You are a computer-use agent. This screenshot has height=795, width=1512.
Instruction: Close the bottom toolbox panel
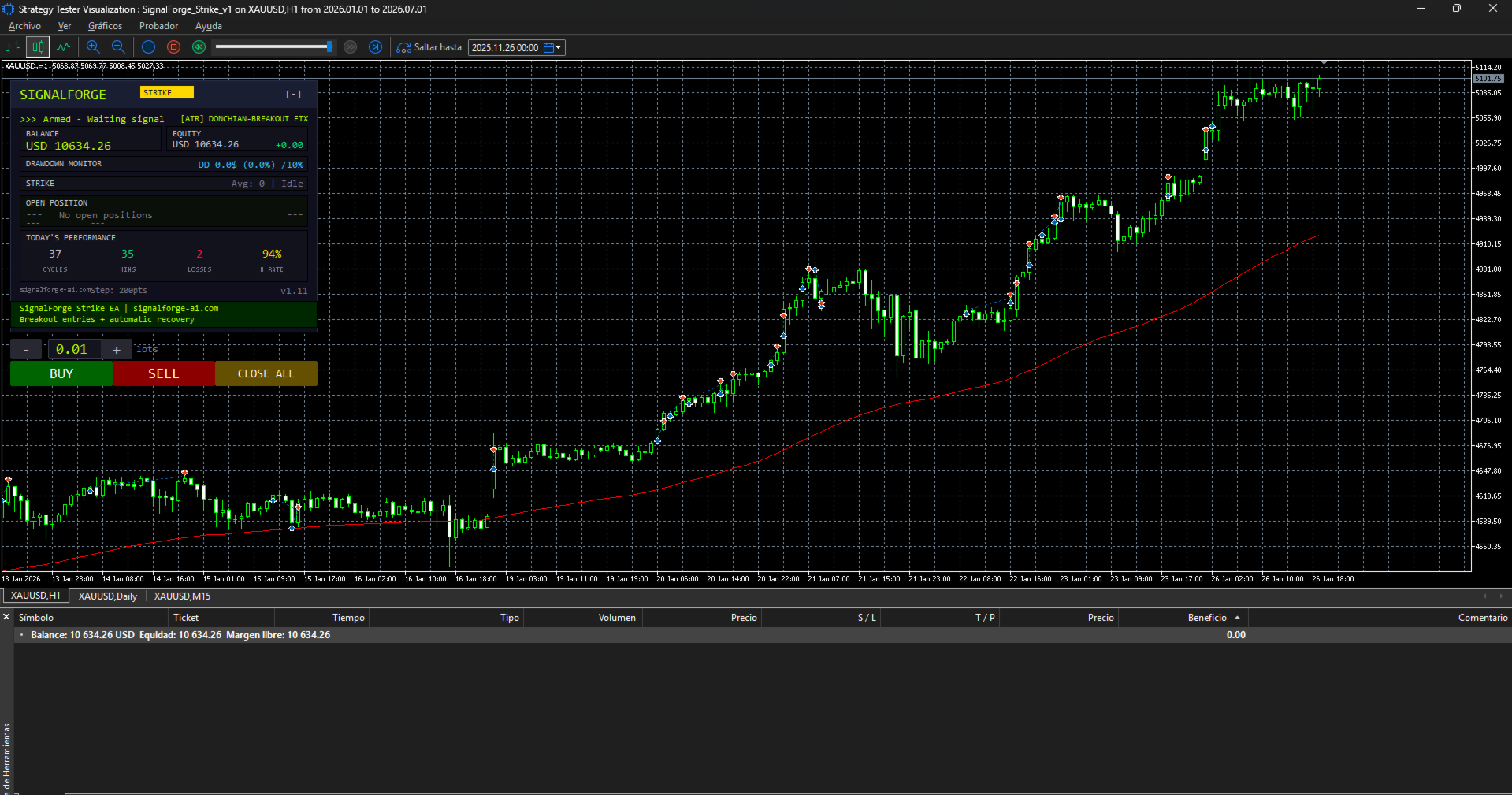click(x=6, y=617)
